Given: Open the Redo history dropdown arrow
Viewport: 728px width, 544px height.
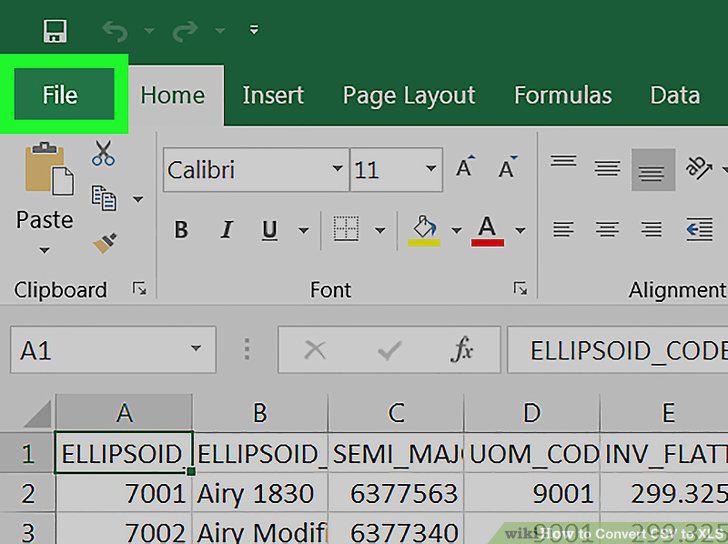Looking at the screenshot, I should point(220,31).
